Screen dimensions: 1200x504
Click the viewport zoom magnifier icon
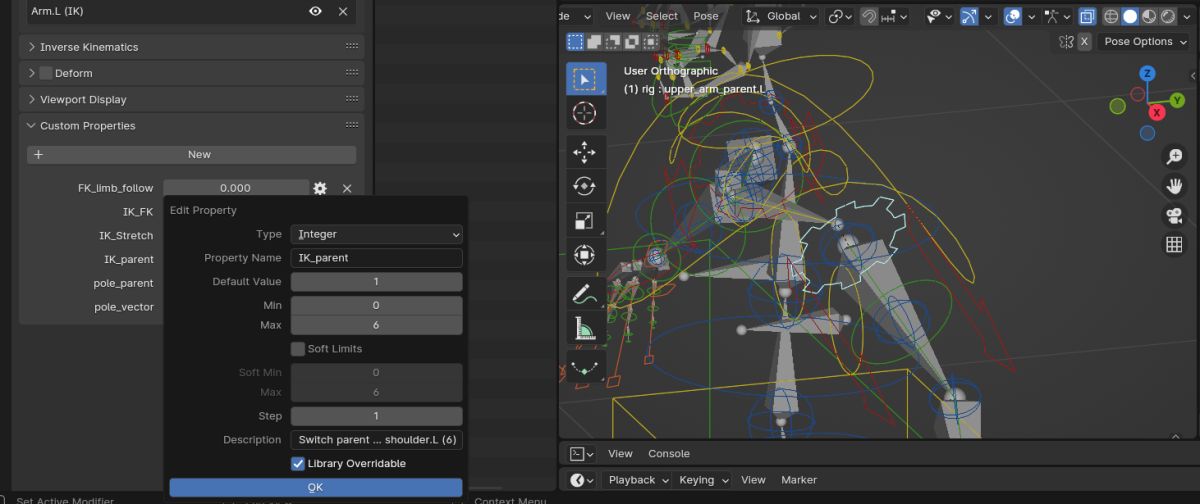point(1174,157)
